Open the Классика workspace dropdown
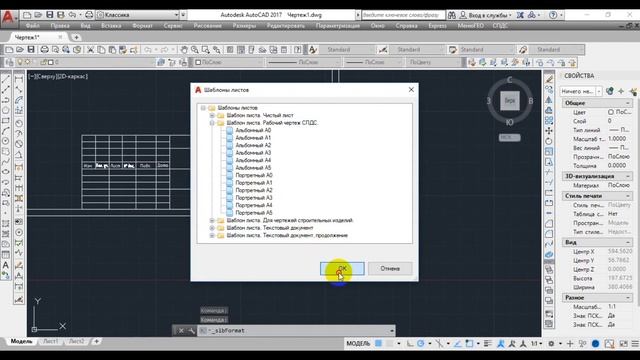This screenshot has width=640, height=360. coord(138,15)
